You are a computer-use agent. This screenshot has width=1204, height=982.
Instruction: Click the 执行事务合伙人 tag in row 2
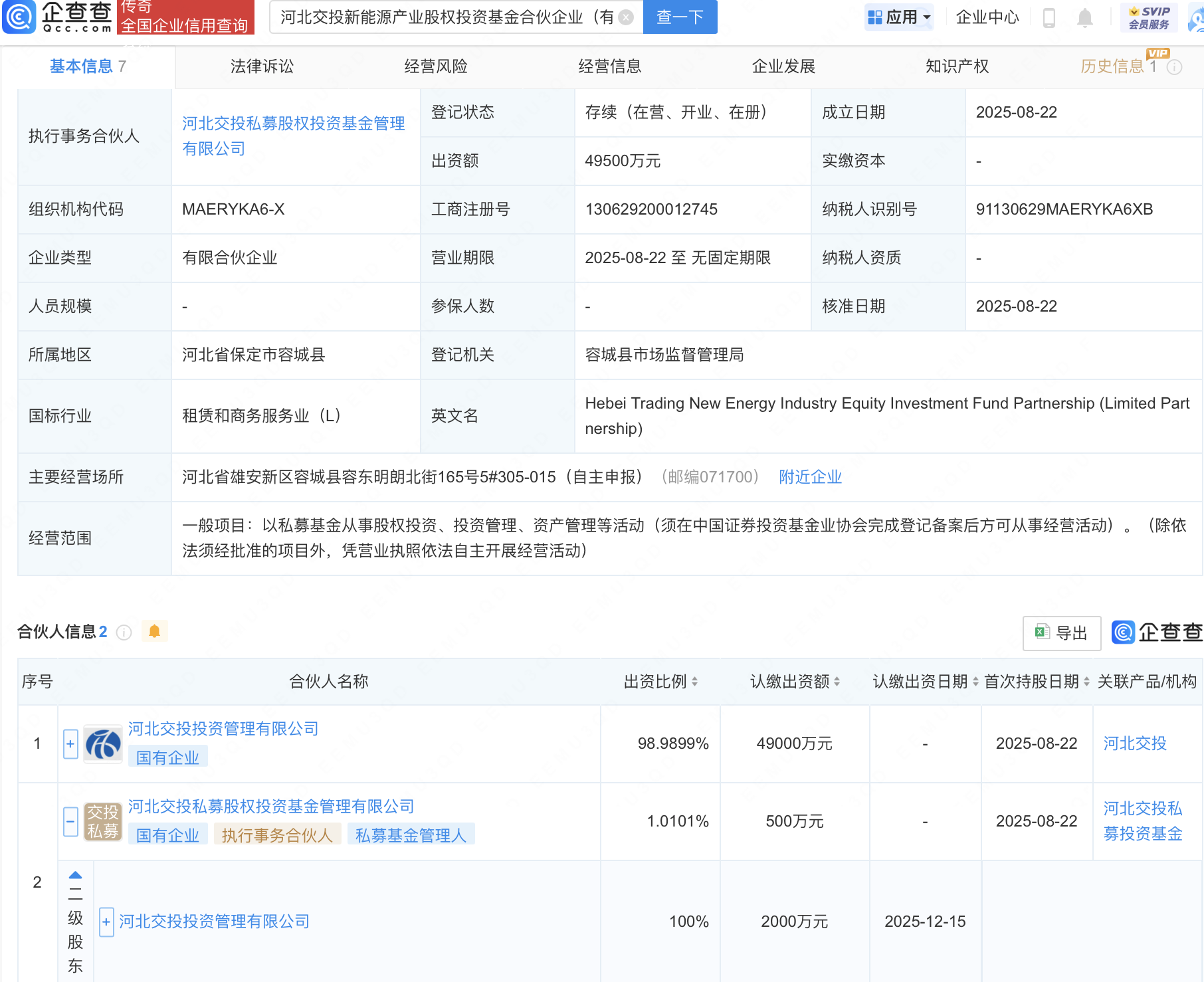[277, 835]
